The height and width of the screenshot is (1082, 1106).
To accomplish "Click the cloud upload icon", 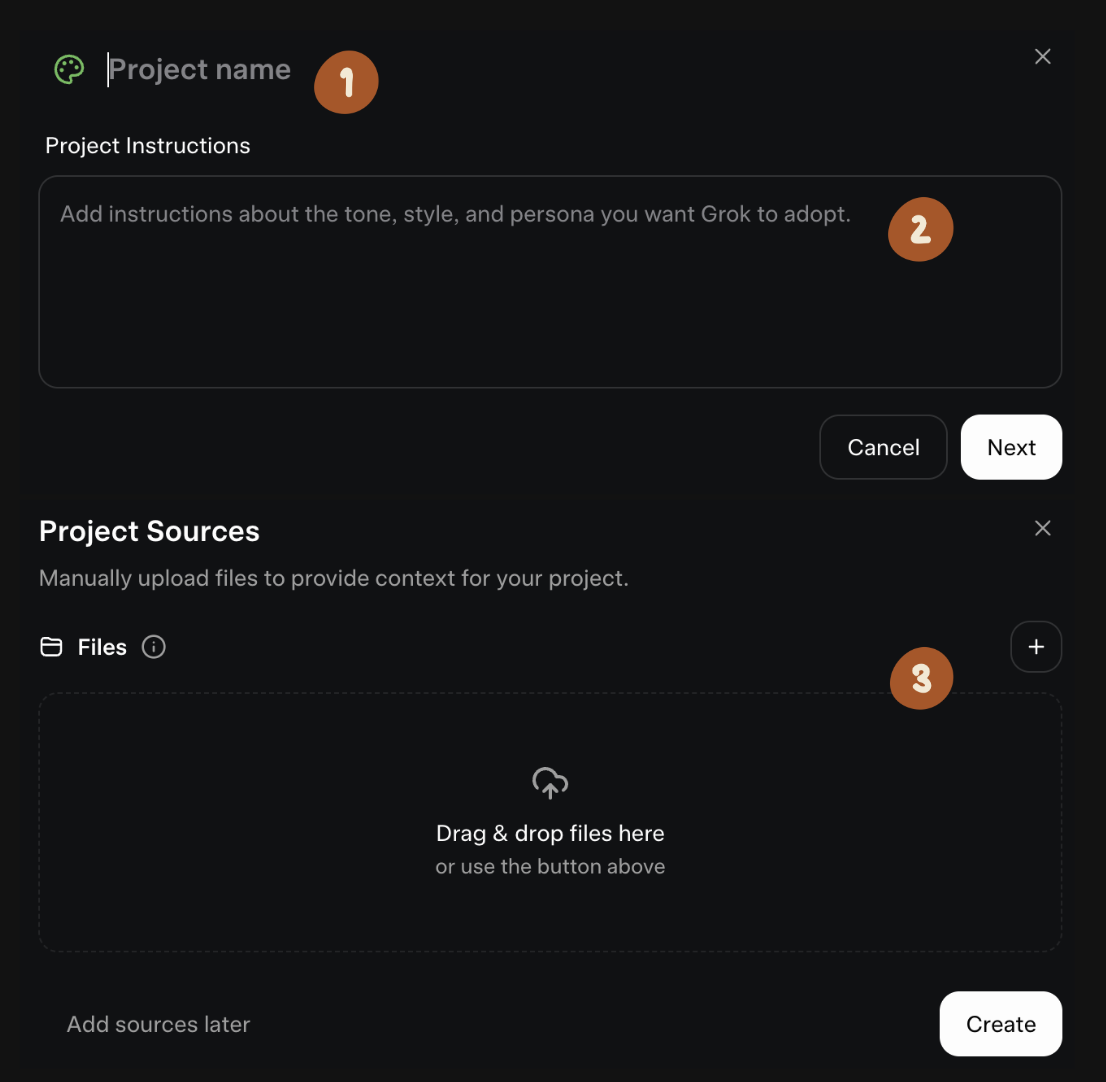I will click(550, 783).
